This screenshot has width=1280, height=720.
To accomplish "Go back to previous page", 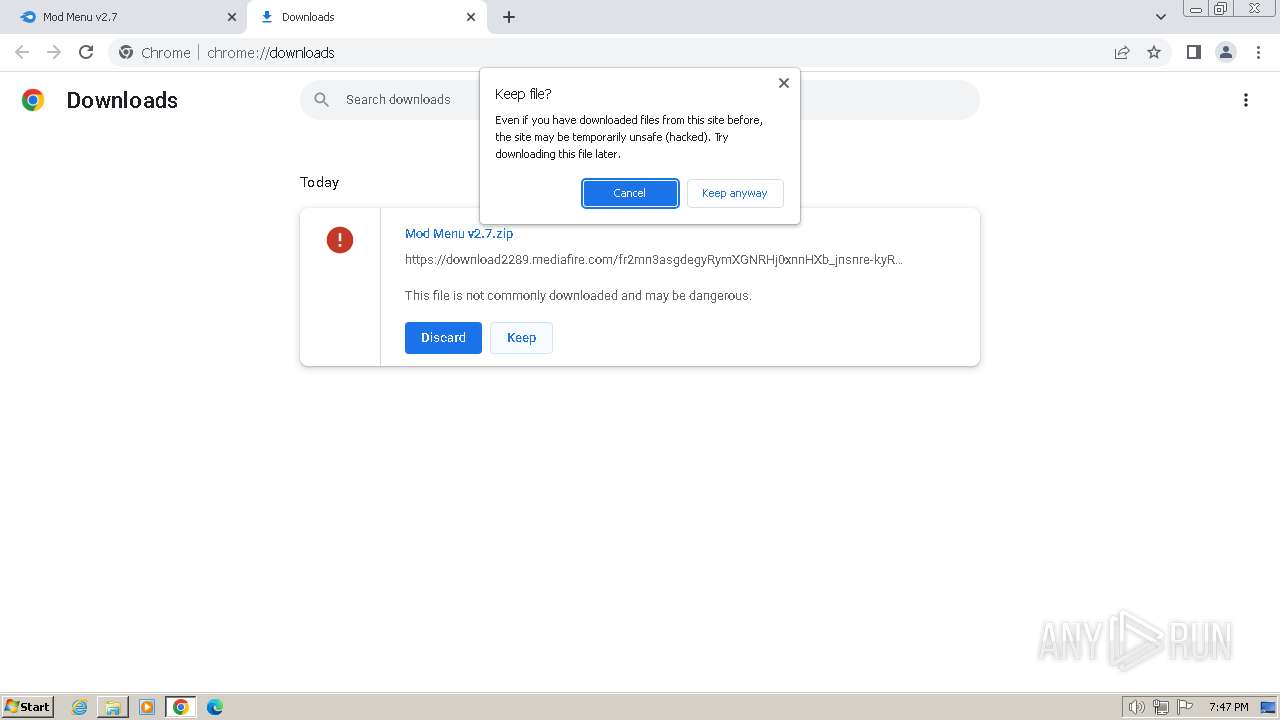I will click(x=22, y=52).
